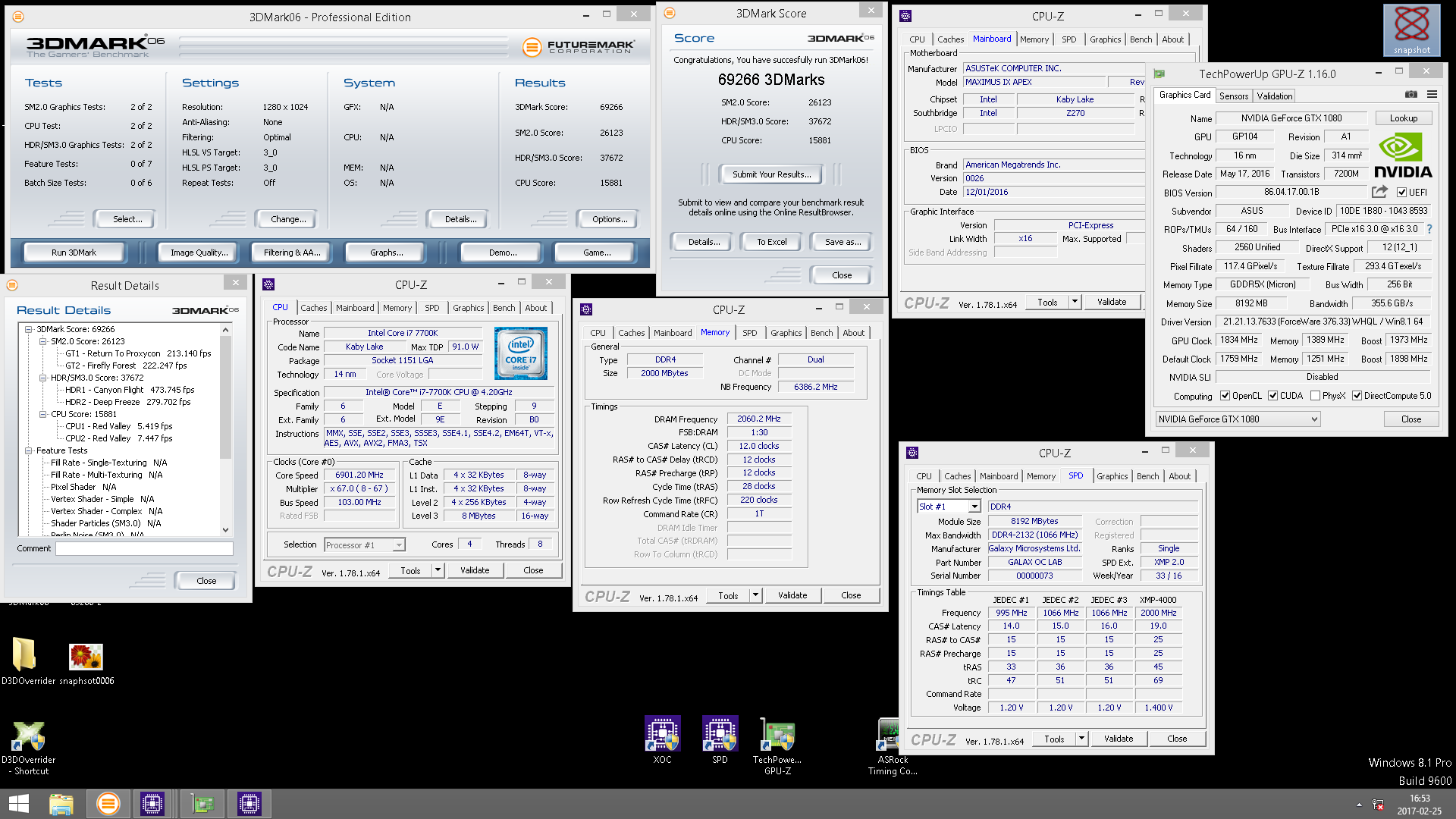Toggle the CUDA checkbox
Viewport: 1456px width, 819px height.
click(1273, 396)
